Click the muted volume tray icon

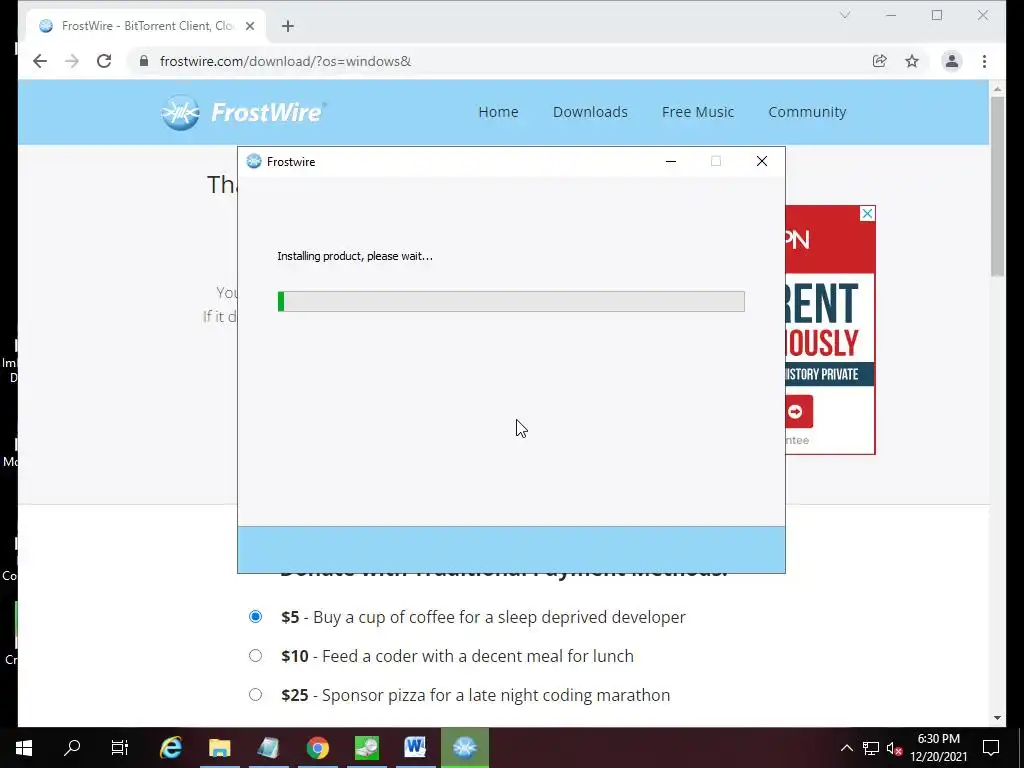click(895, 748)
